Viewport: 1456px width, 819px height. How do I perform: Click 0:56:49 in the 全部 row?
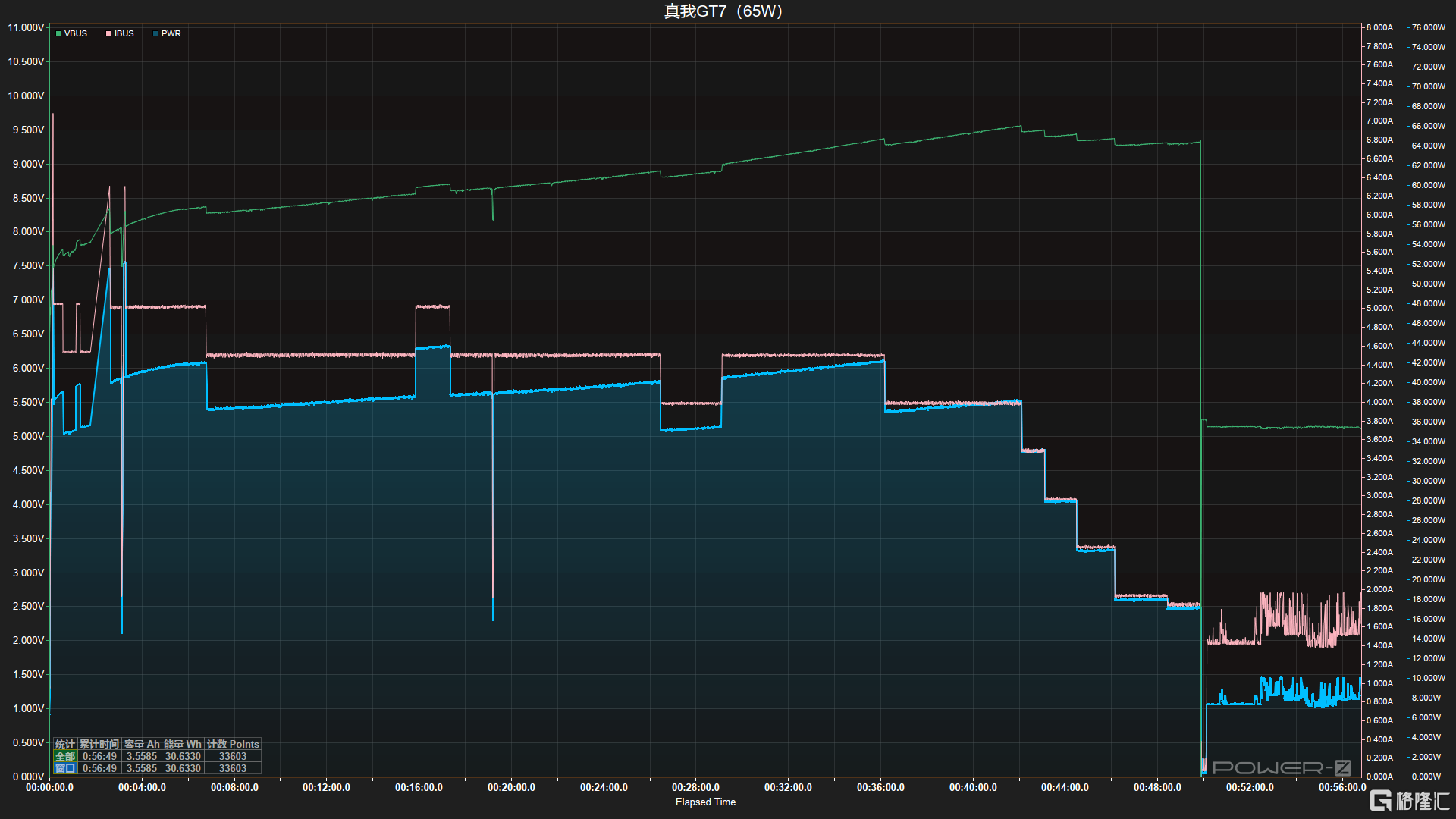click(x=99, y=757)
